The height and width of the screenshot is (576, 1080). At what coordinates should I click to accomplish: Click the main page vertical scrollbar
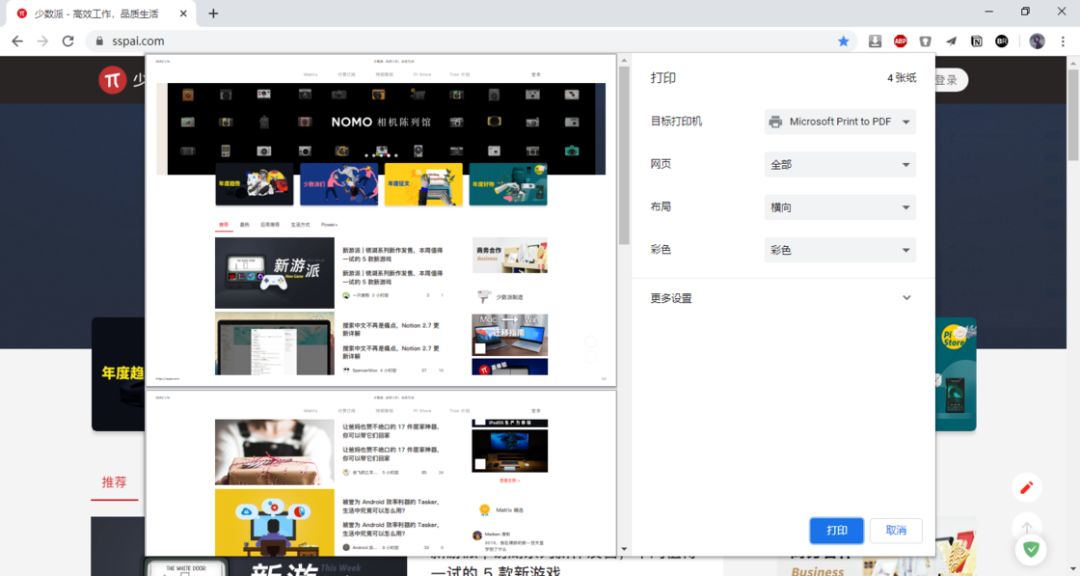1073,114
